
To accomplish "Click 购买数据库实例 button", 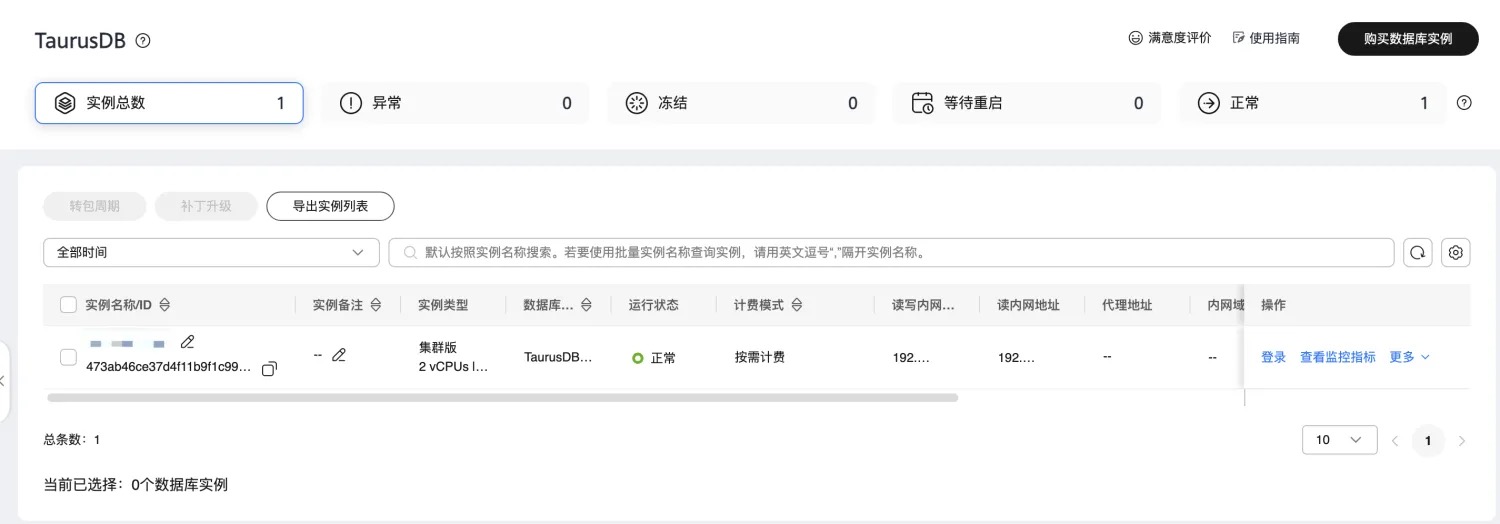I will click(1408, 39).
